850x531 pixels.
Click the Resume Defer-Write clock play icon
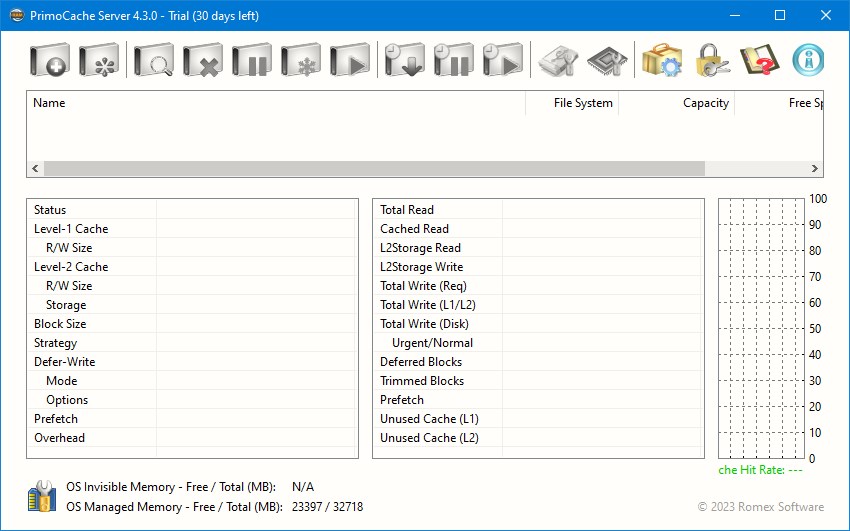[503, 60]
